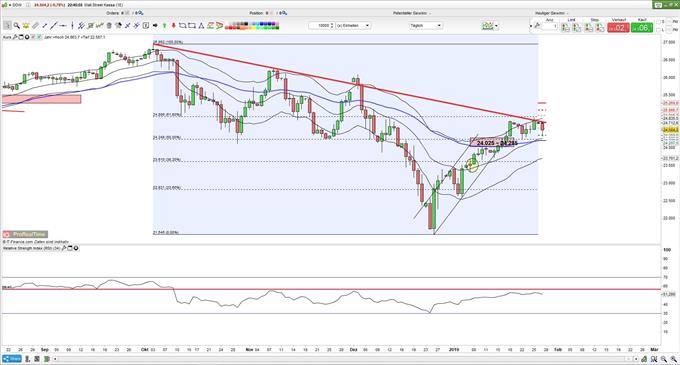Expand the Potentieller Gewinn dropdown
The image size is (680, 365).
pyautogui.click(x=430, y=13)
